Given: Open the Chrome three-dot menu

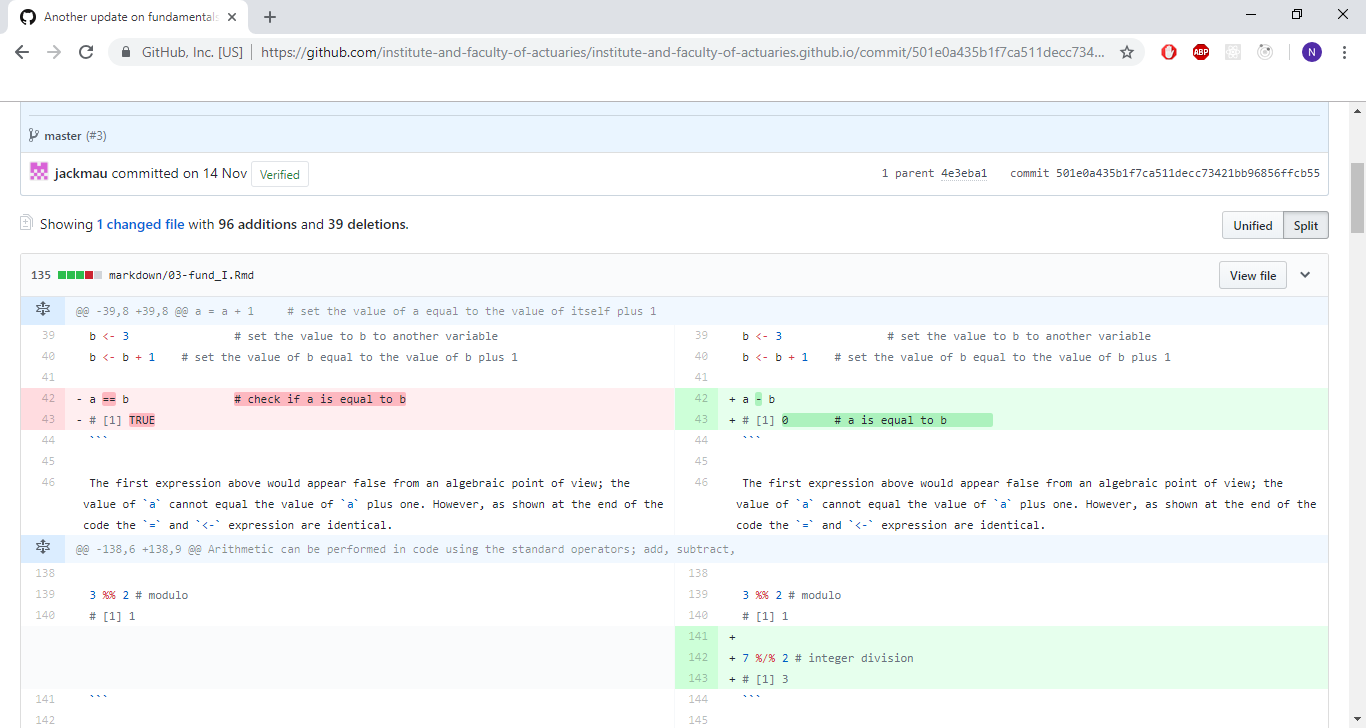Looking at the screenshot, I should pyautogui.click(x=1345, y=52).
